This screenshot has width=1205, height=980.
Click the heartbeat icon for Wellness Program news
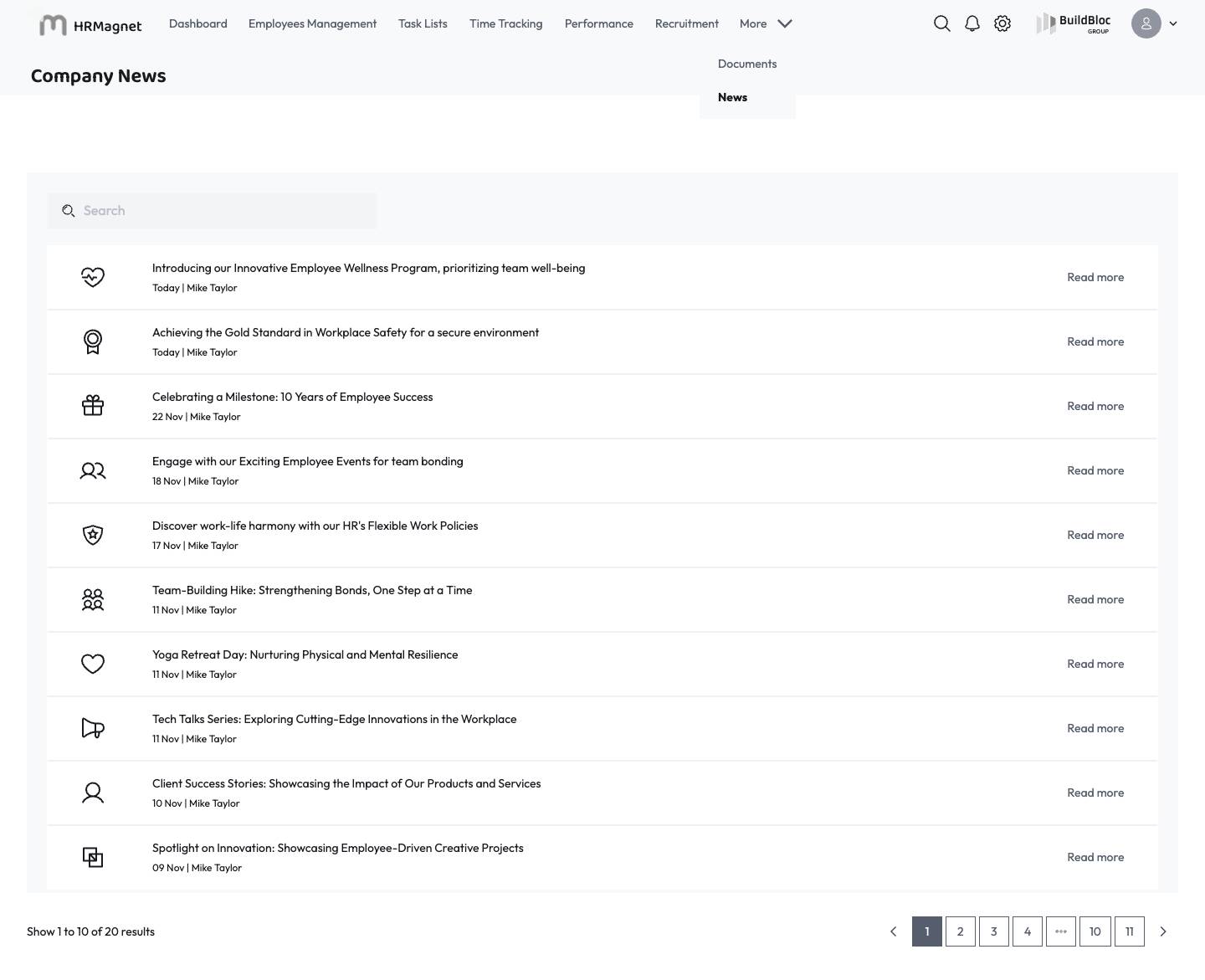[x=93, y=277]
